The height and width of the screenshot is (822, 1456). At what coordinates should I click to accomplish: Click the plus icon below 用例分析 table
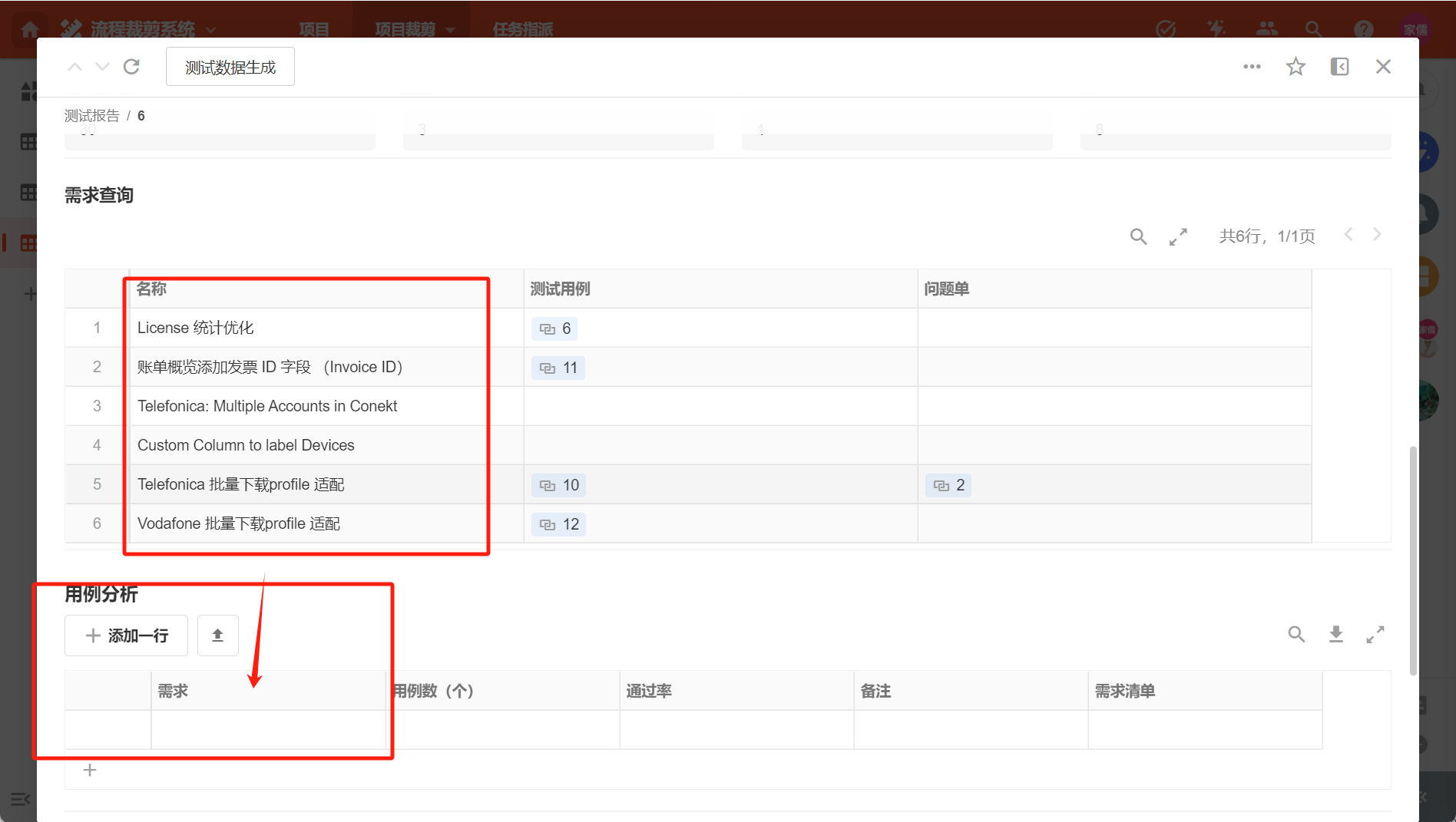click(x=90, y=770)
